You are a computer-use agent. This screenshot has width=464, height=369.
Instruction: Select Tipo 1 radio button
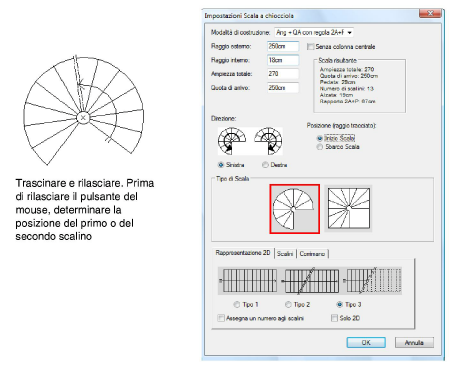[237, 304]
